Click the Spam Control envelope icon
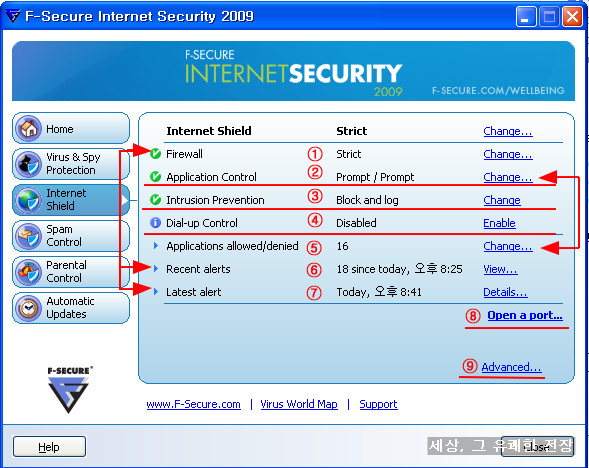This screenshot has width=589, height=468. (x=28, y=236)
